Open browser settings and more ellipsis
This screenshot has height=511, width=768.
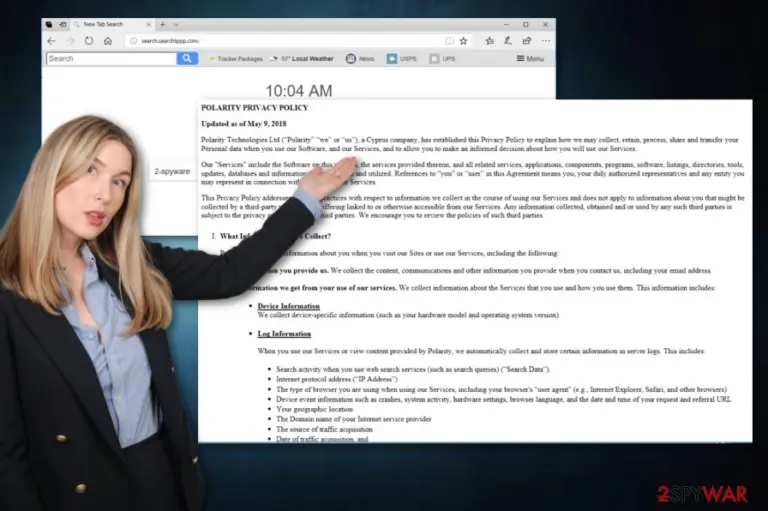tap(546, 41)
